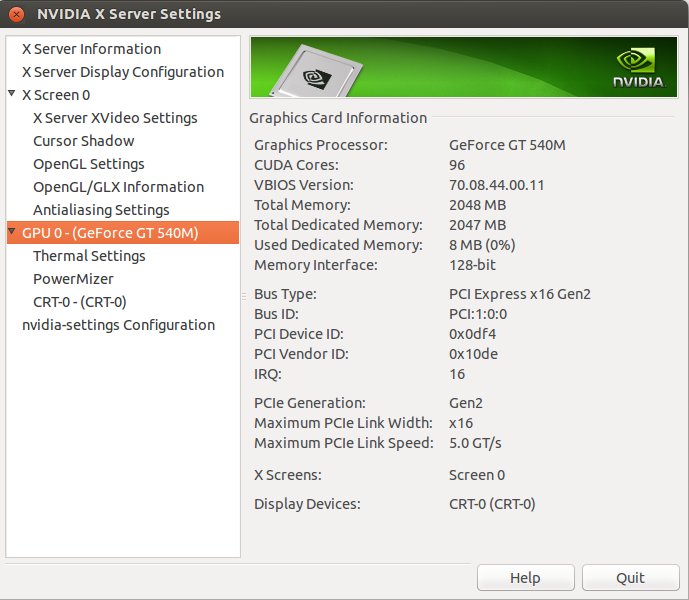Open X Server Information page
Image resolution: width=689 pixels, height=600 pixels.
pos(91,49)
